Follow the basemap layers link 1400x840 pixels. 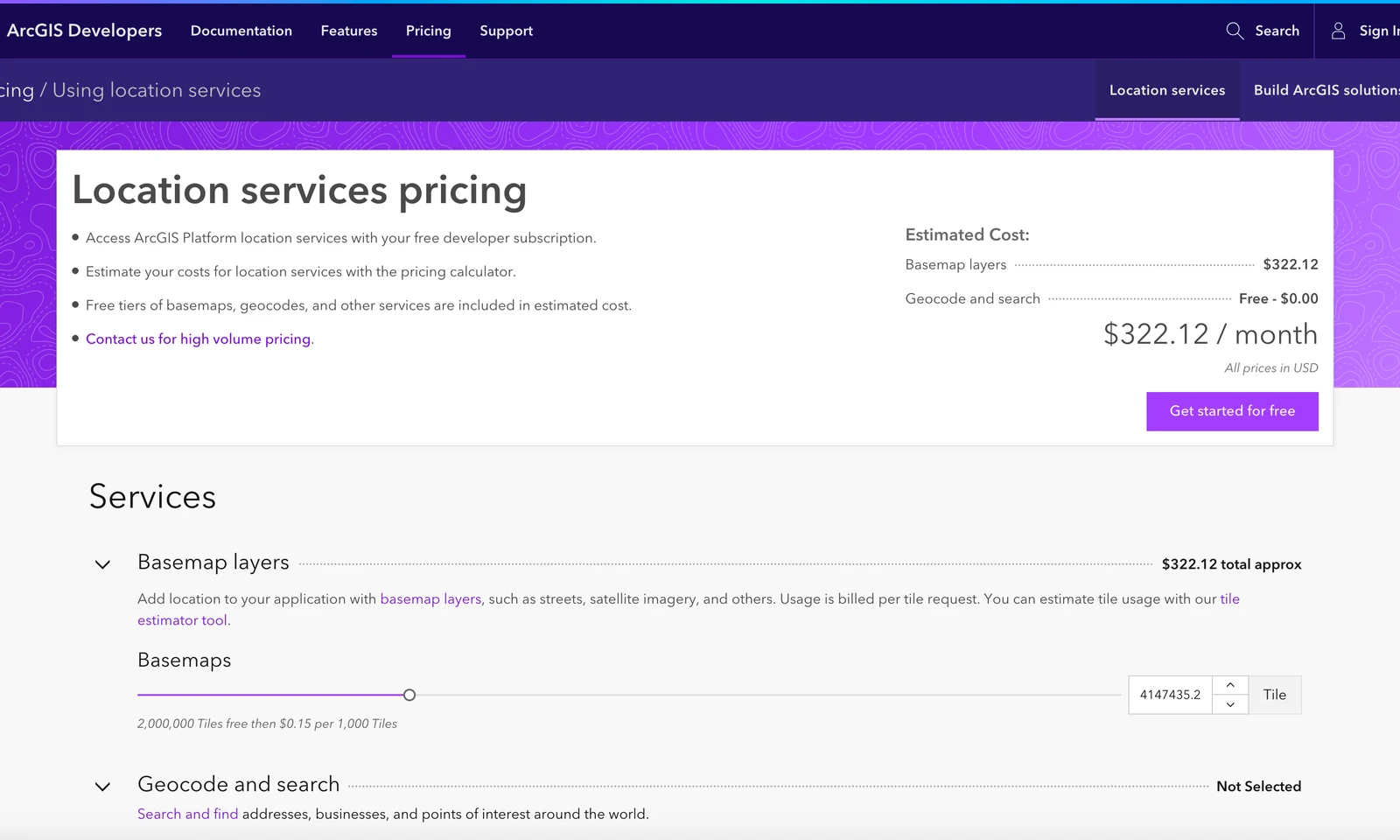[x=430, y=598]
